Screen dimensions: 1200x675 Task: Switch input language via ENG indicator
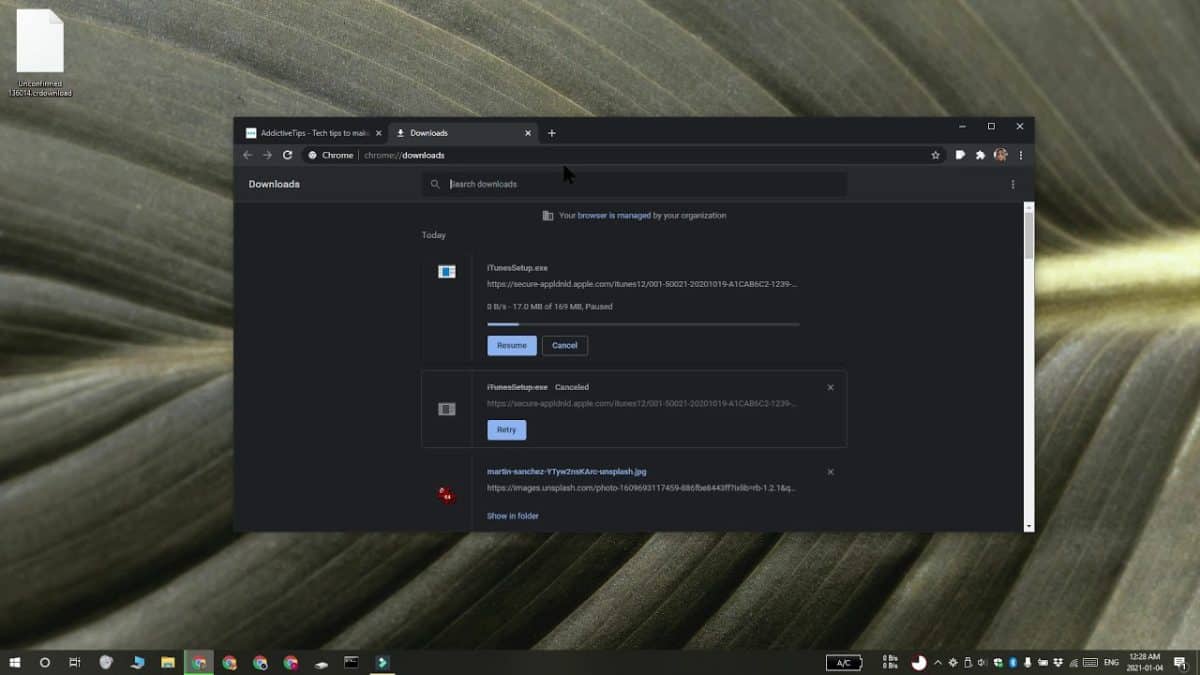coord(1111,662)
